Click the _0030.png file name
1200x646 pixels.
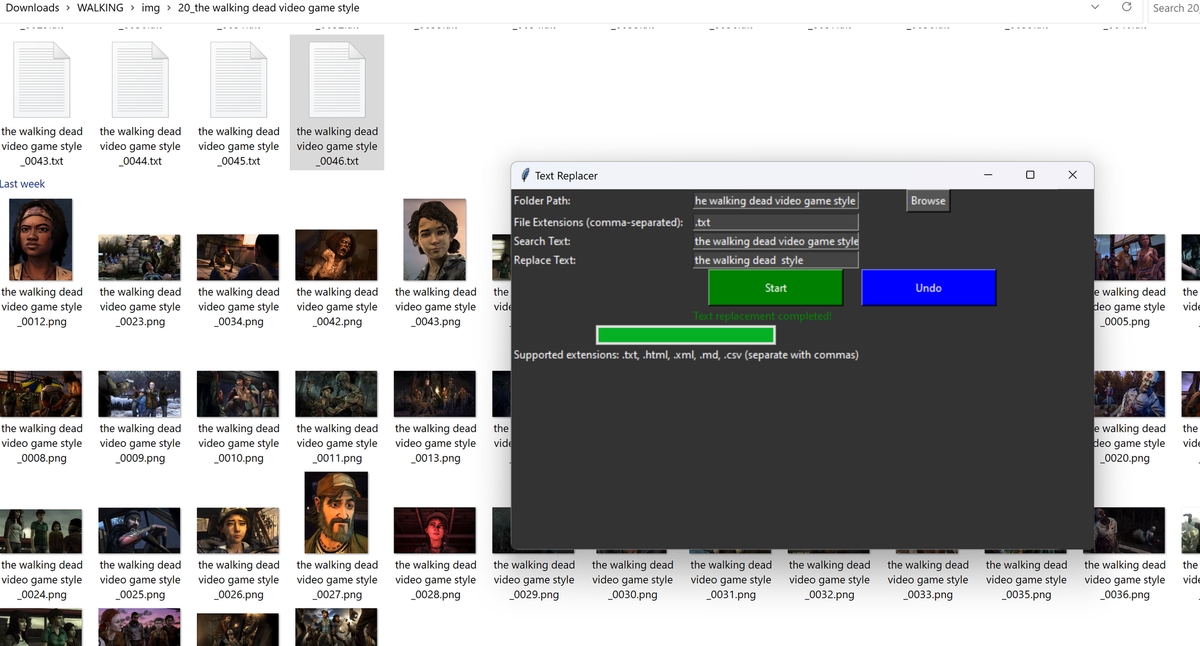click(632, 580)
